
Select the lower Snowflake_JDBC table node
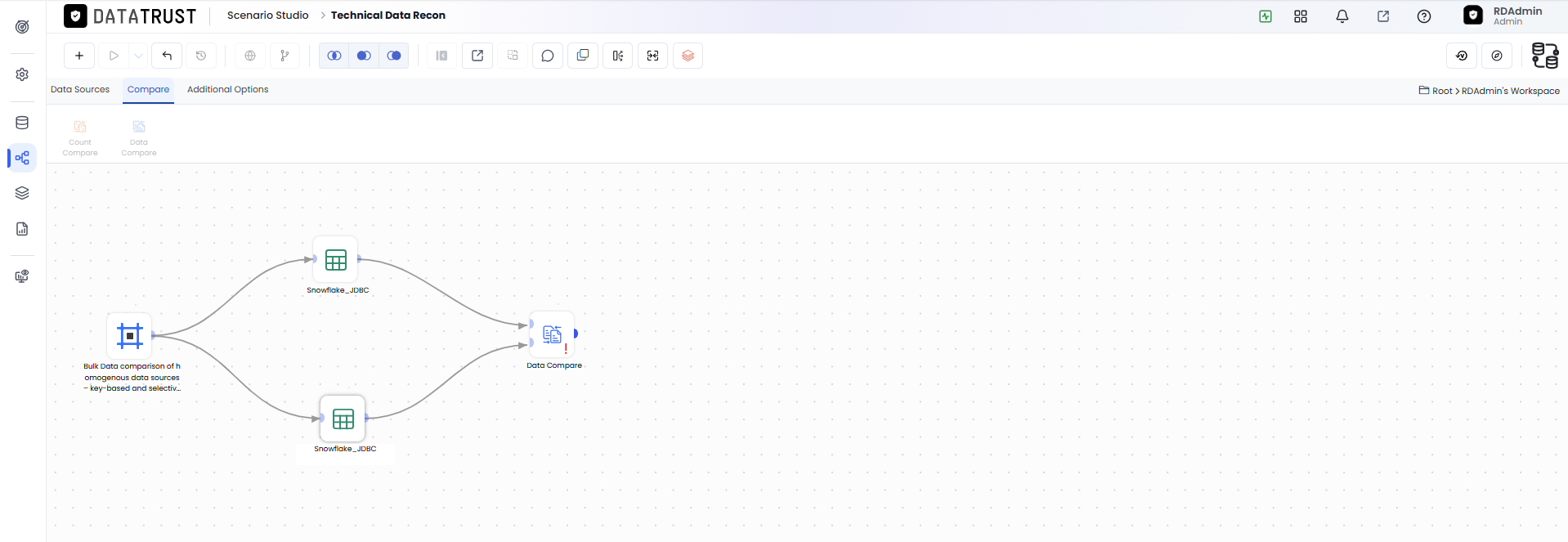(343, 419)
